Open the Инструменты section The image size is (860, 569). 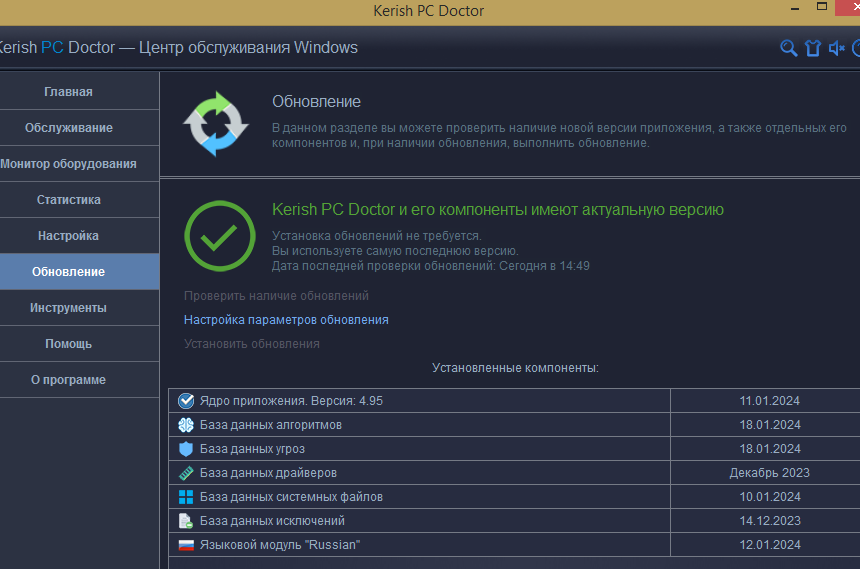tap(80, 308)
